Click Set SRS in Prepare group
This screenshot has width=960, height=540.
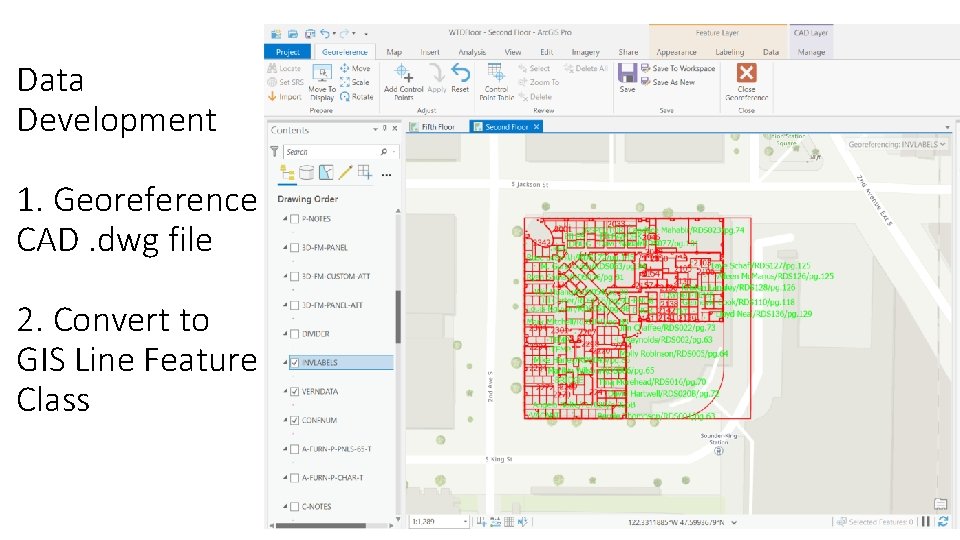click(285, 82)
